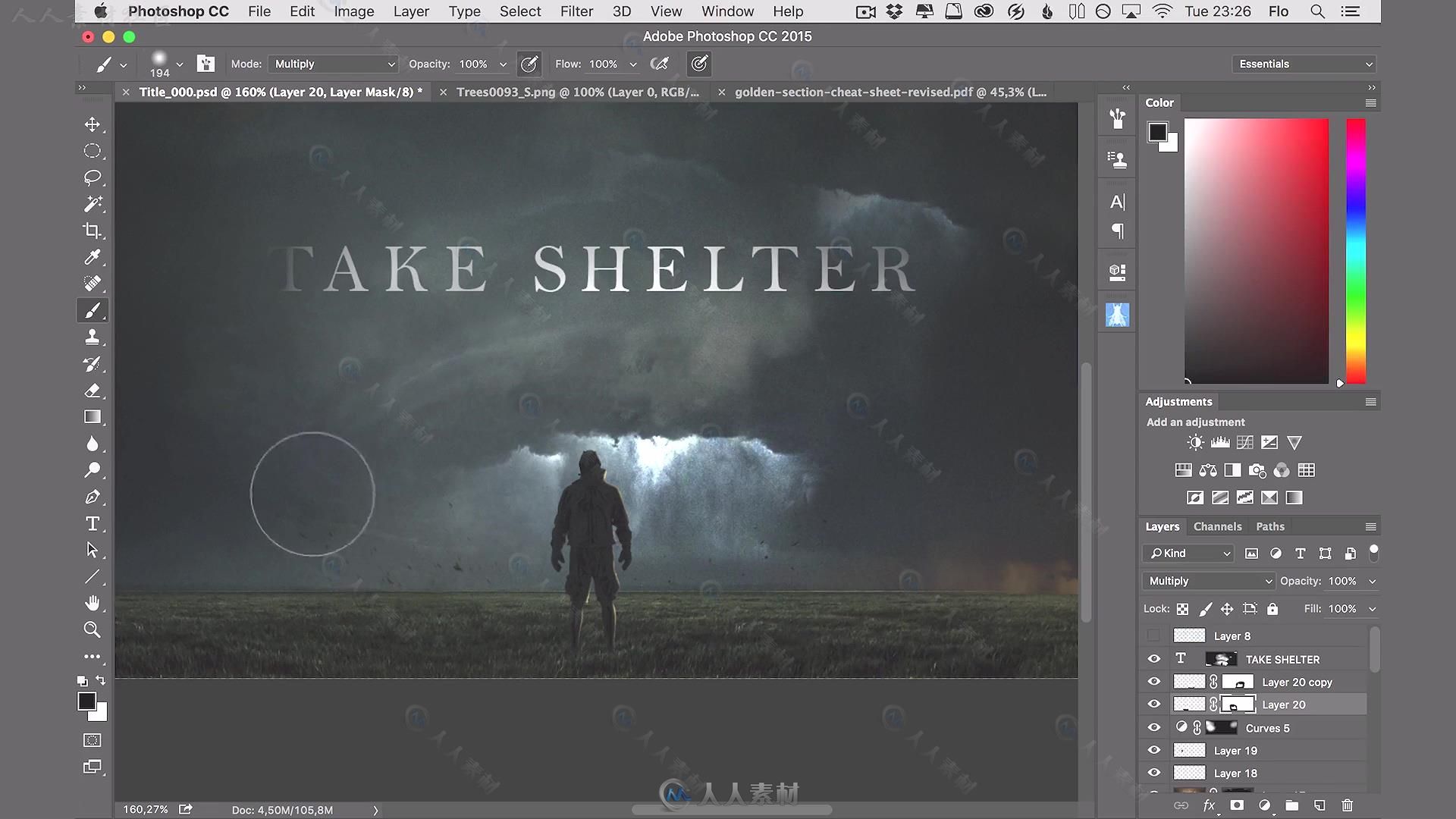Viewport: 1456px width, 819px height.
Task: Open layer styles fx menu
Action: click(1210, 805)
